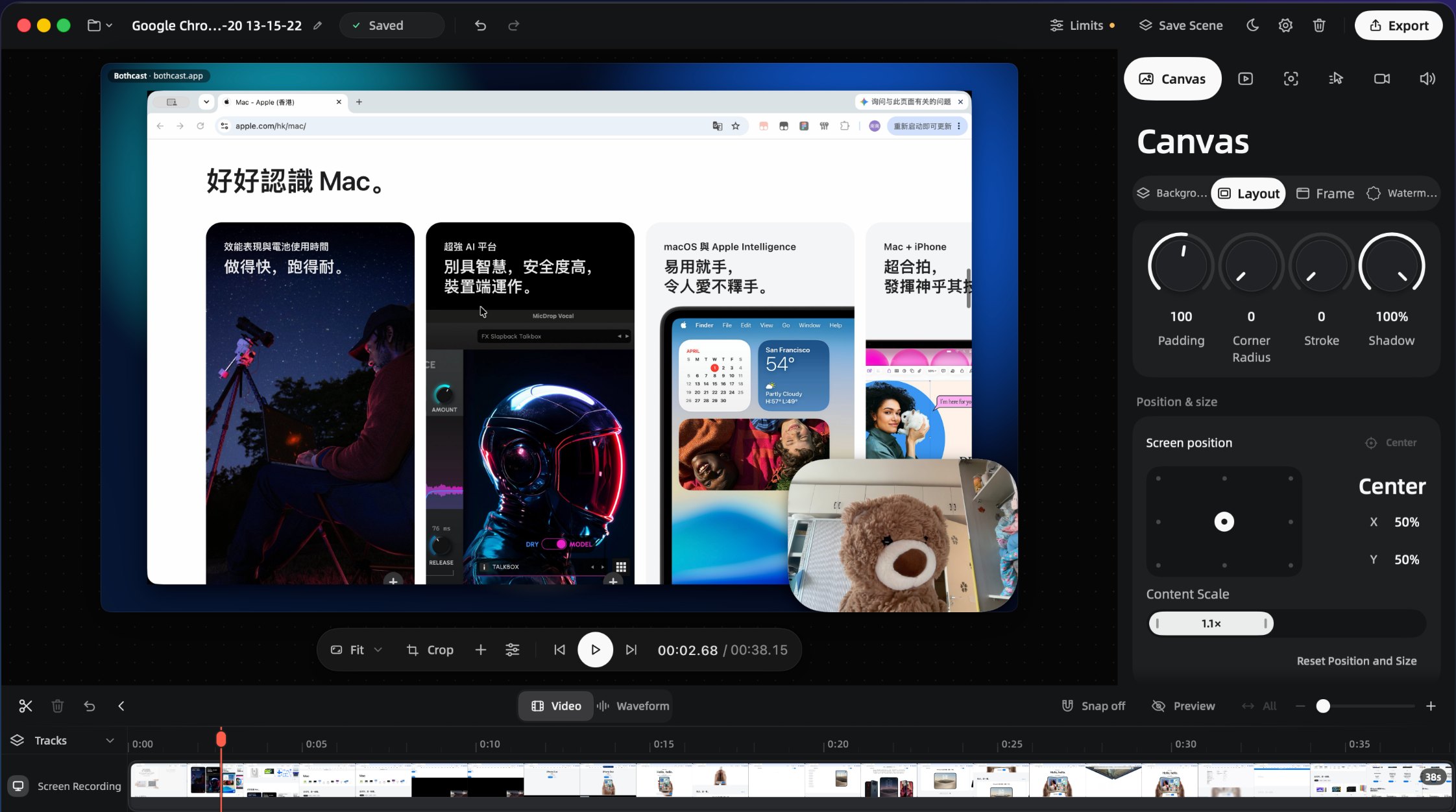Select center dot in position grid

click(x=1224, y=521)
